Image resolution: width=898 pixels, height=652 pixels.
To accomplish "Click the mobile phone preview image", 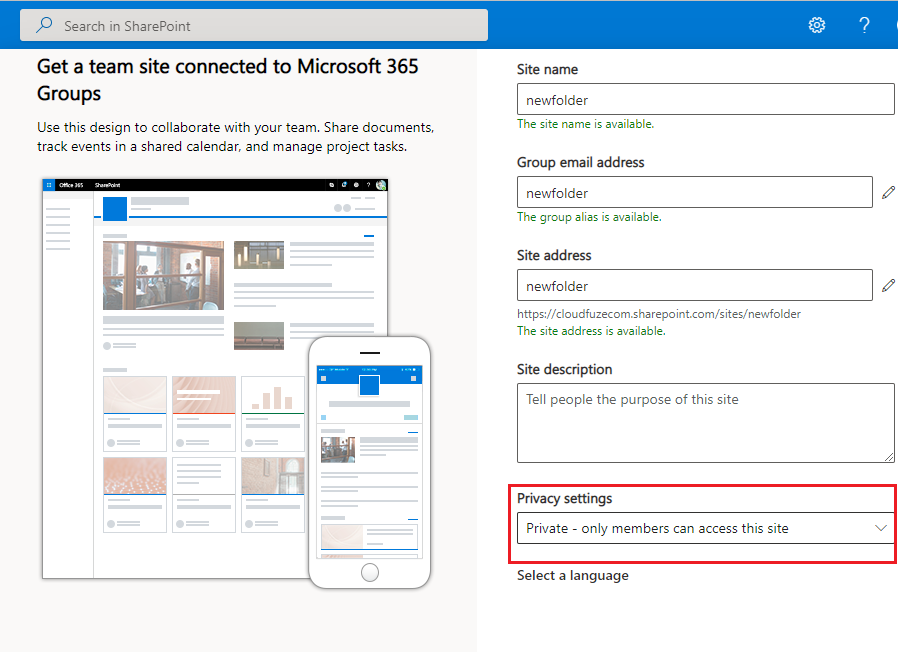I will click(369, 462).
